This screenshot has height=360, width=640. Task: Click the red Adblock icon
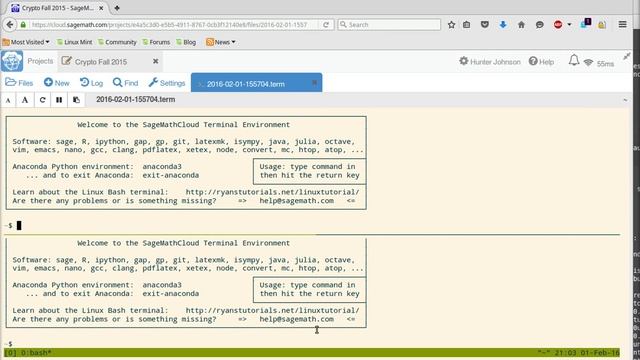click(558, 25)
